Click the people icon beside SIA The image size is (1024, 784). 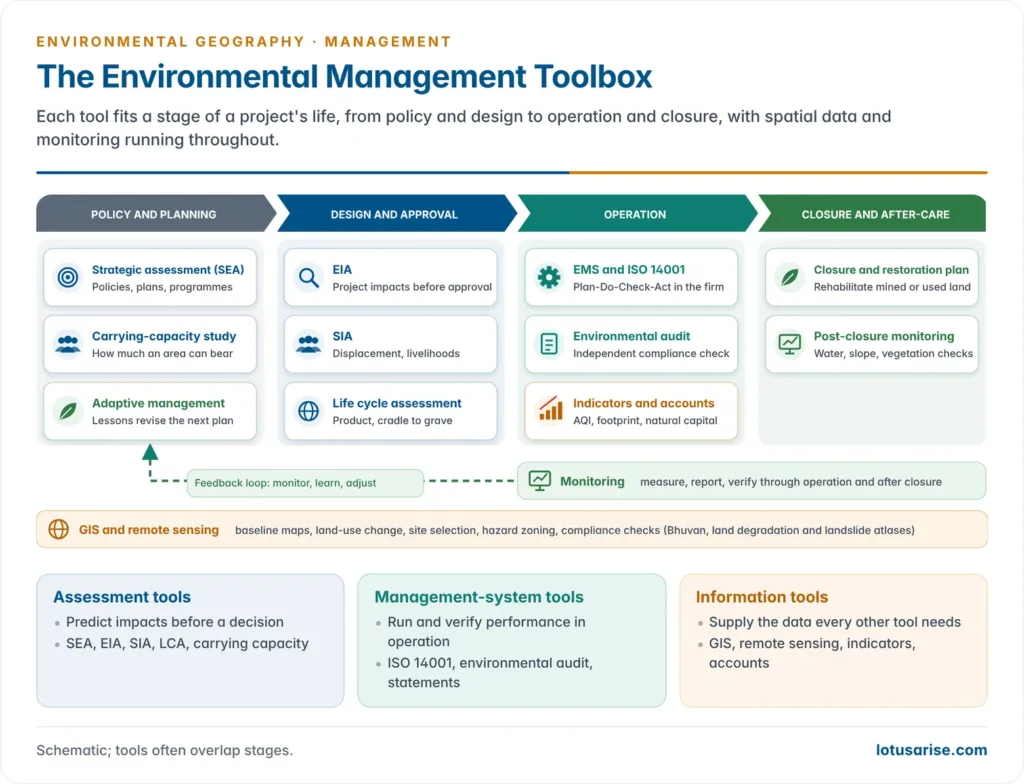(308, 344)
